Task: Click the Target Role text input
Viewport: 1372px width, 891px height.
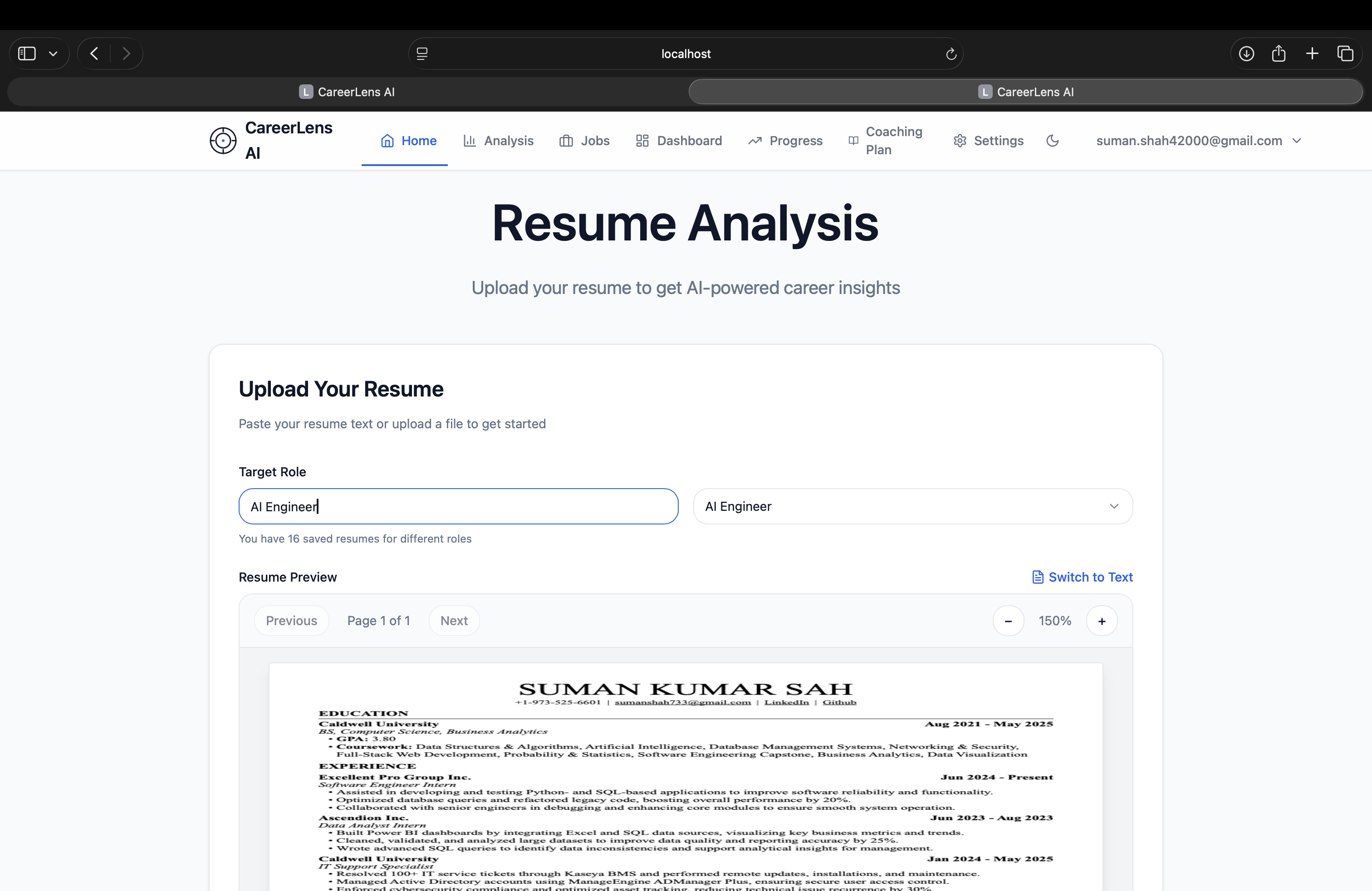Action: 458,506
